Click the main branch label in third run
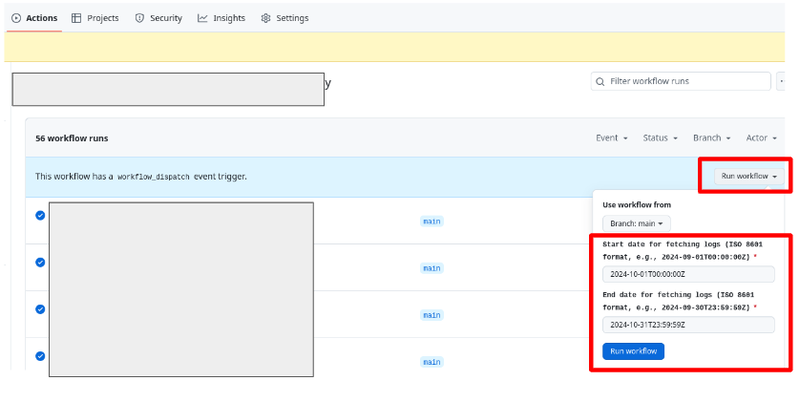800x402 pixels. click(432, 315)
